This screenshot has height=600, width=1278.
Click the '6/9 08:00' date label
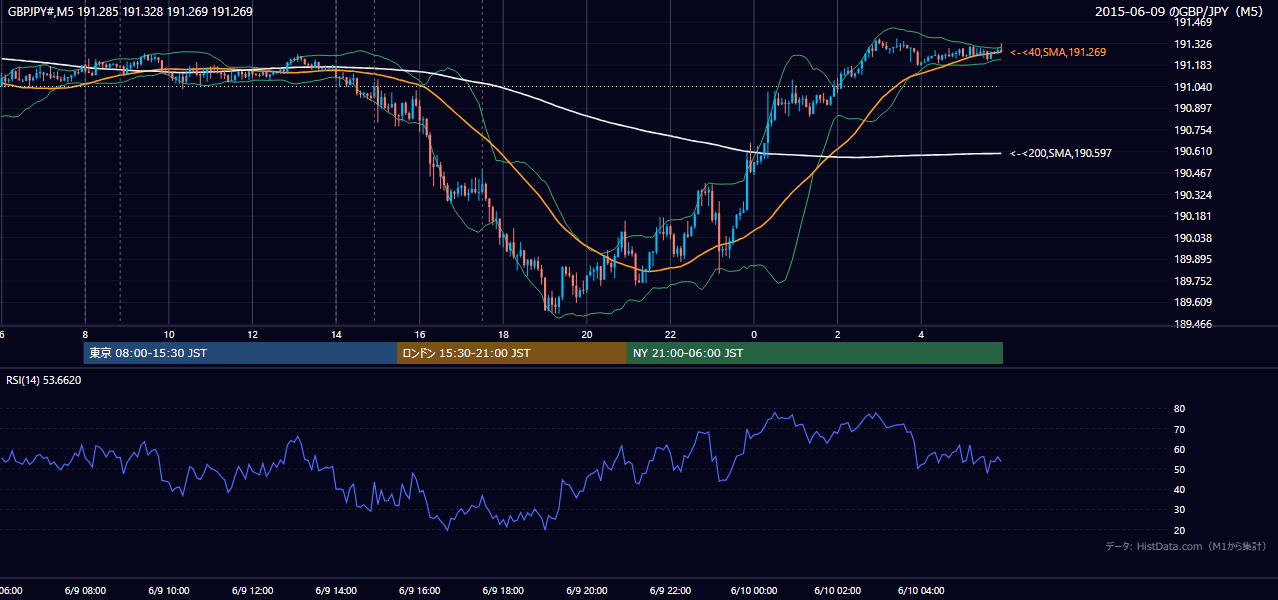(84, 590)
